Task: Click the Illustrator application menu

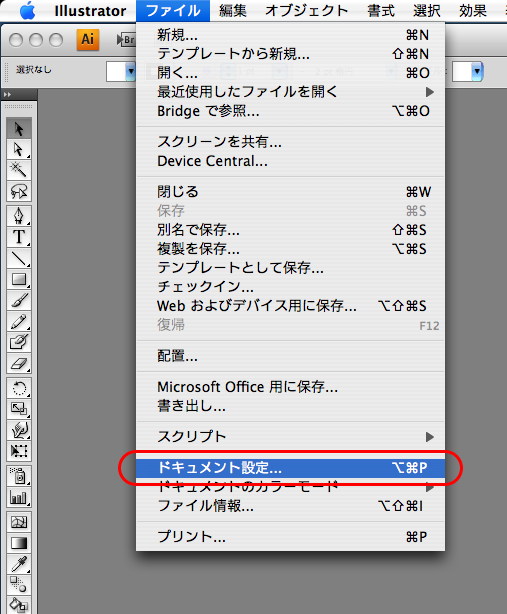Action: tap(90, 11)
